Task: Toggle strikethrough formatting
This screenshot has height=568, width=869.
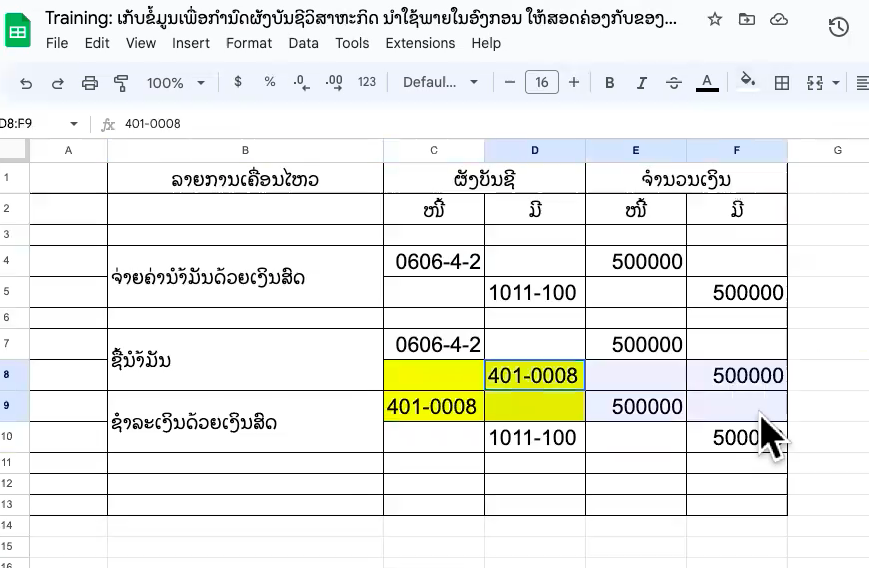Action: pos(674,83)
